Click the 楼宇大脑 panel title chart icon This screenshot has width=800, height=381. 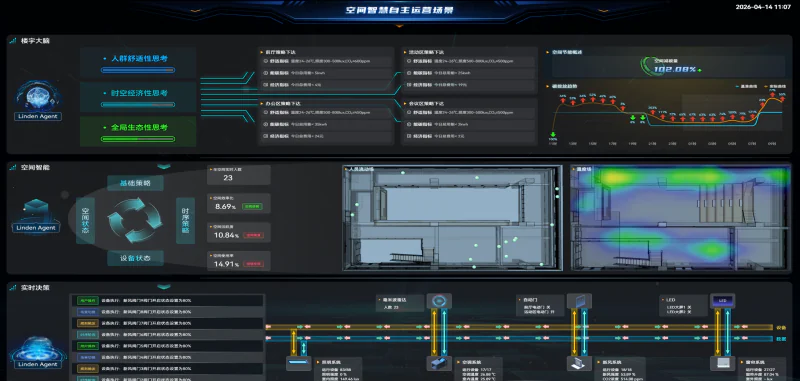(13, 41)
